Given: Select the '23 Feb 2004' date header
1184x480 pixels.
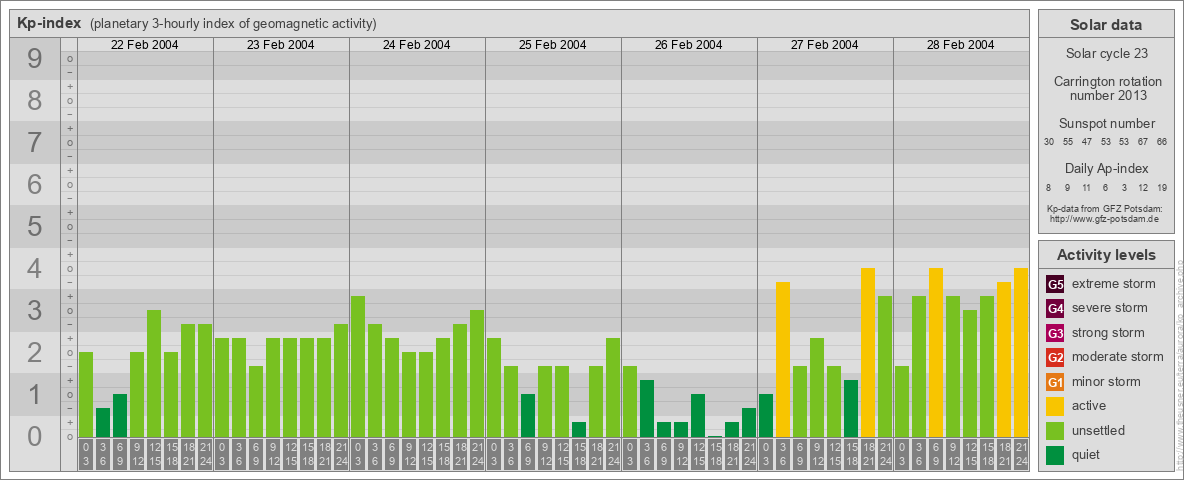Looking at the screenshot, I should 281,45.
